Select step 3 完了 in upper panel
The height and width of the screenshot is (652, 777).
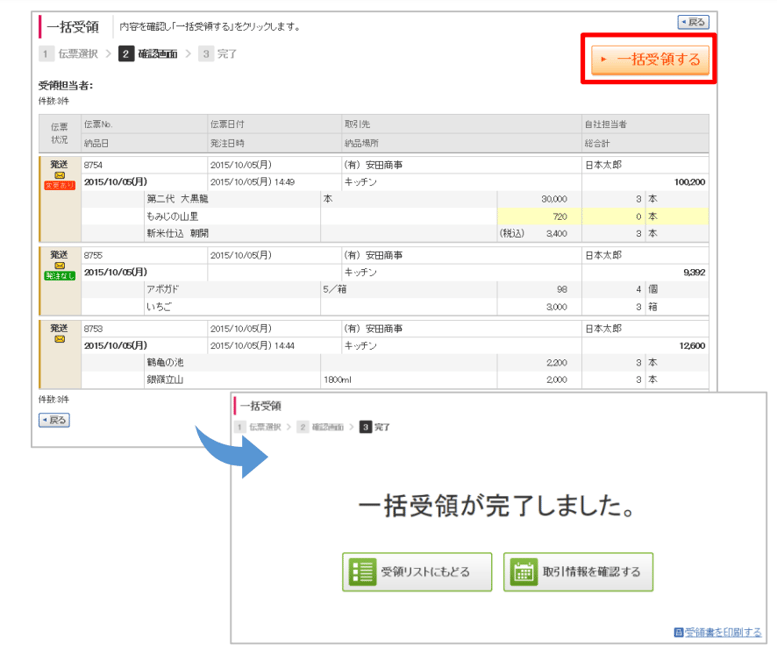coord(219,54)
